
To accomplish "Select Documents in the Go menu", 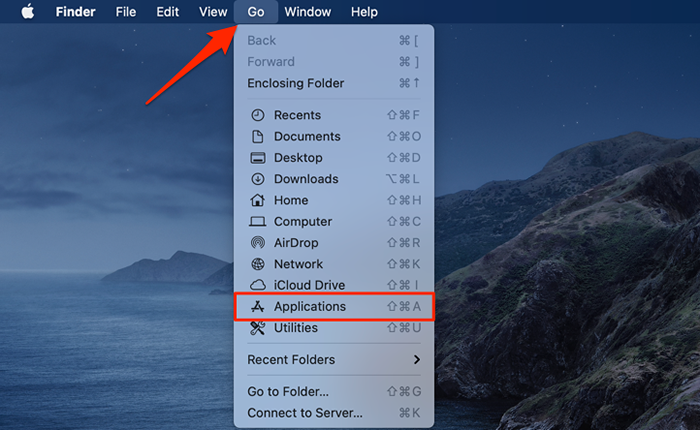I will [334, 137].
